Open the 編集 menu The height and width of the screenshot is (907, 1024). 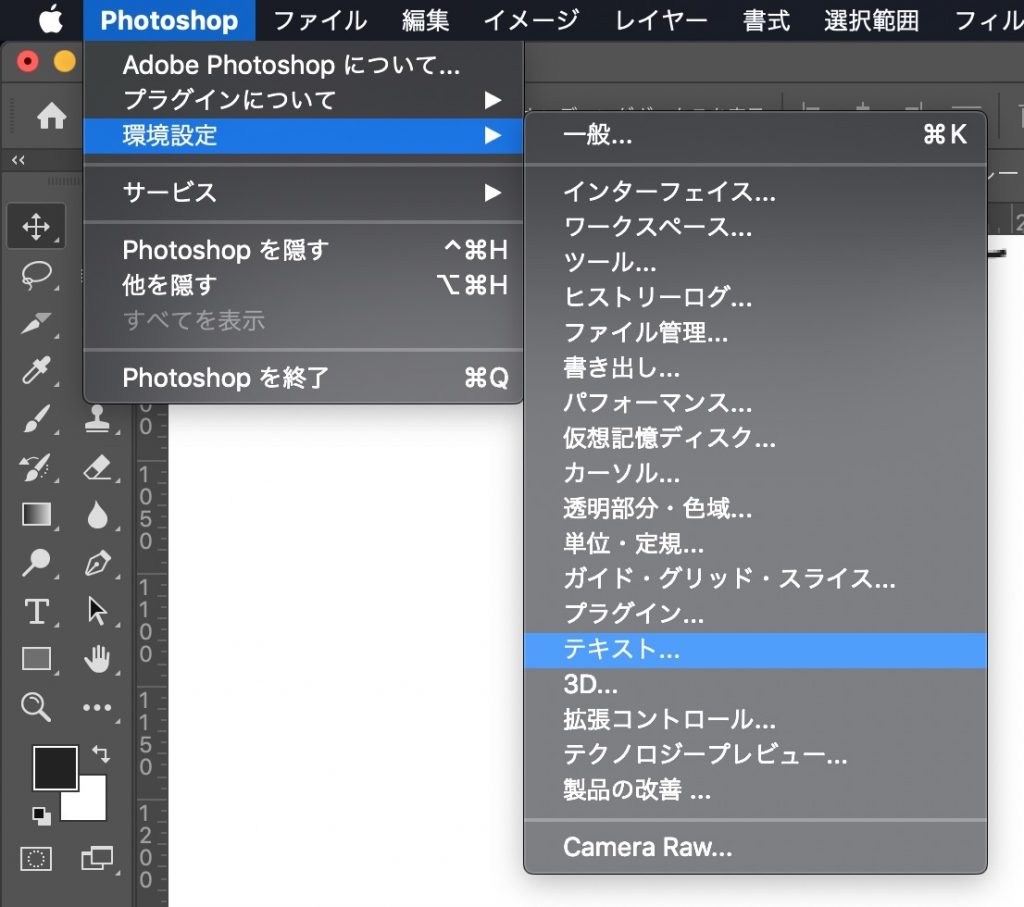point(426,20)
